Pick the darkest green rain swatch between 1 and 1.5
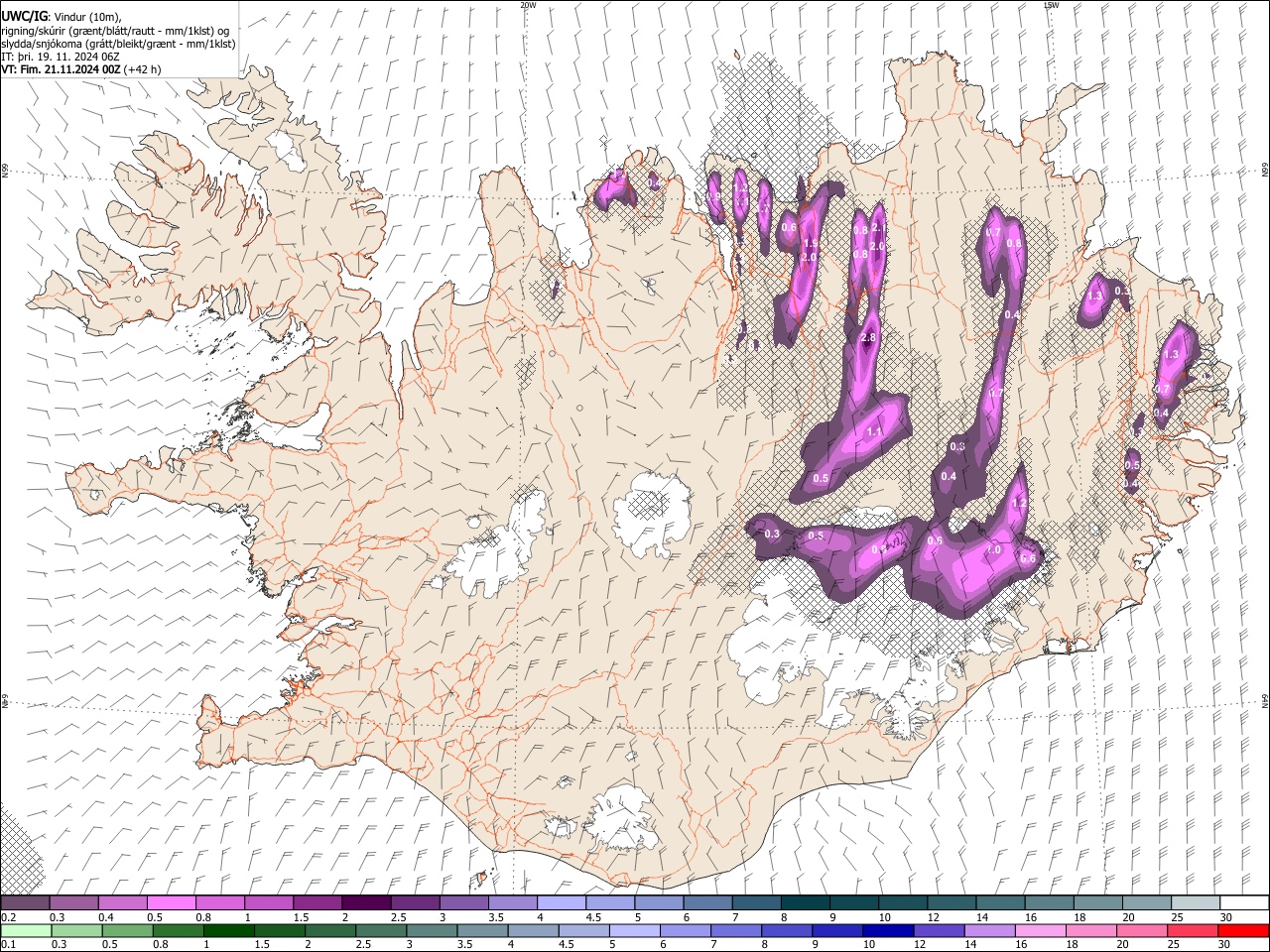This screenshot has width=1270, height=952. (229, 931)
